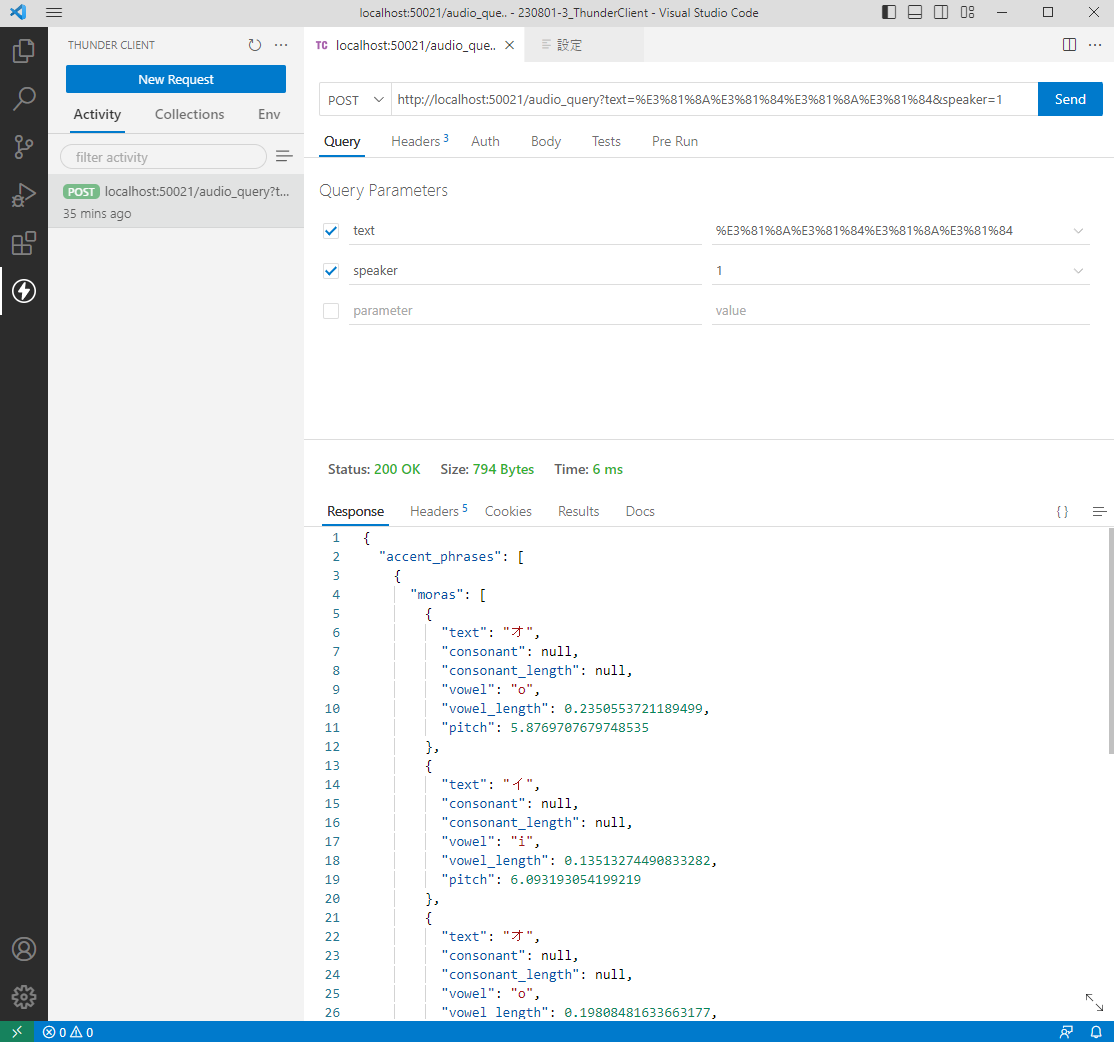The width and height of the screenshot is (1114, 1042).
Task: Select the Thunder Client lightning icon
Action: (23, 291)
